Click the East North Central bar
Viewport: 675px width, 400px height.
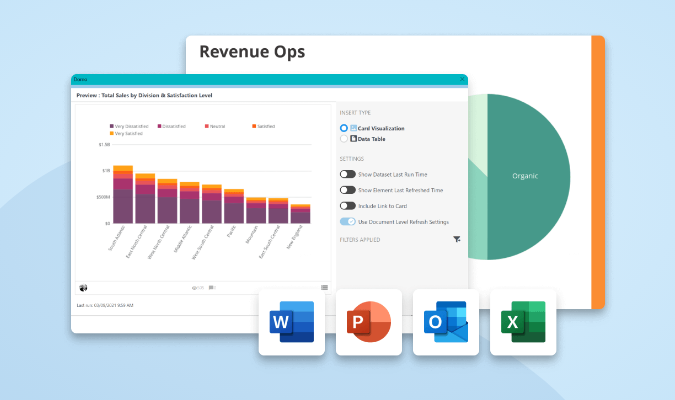pyautogui.click(x=145, y=198)
